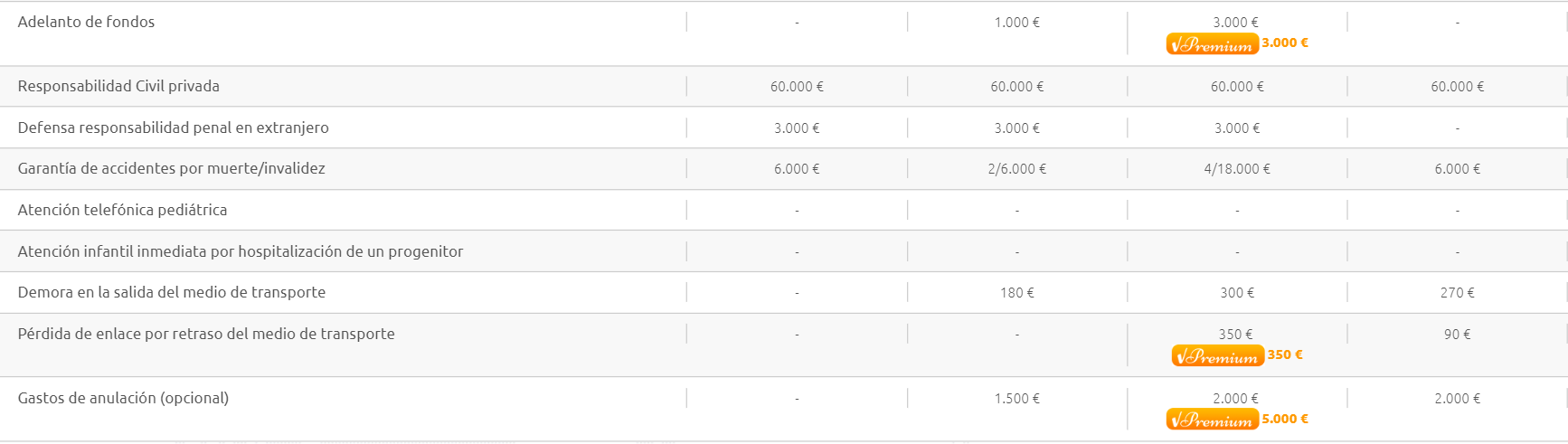Click Gastos de anulación (opcional) label
The height and width of the screenshot is (444, 1568).
coord(123,398)
